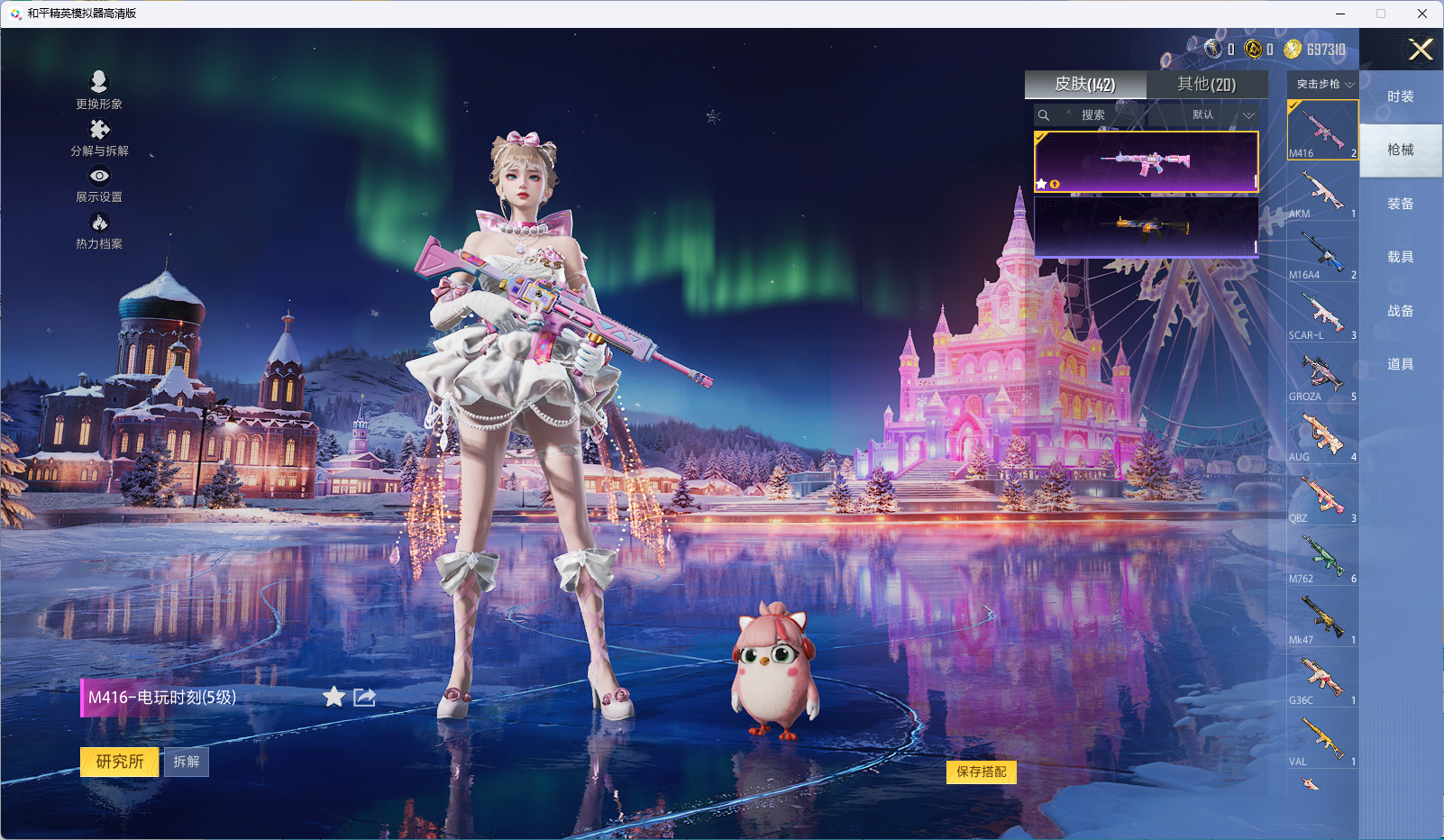
Task: Click the 更换形象 change appearance icon
Action: [99, 82]
